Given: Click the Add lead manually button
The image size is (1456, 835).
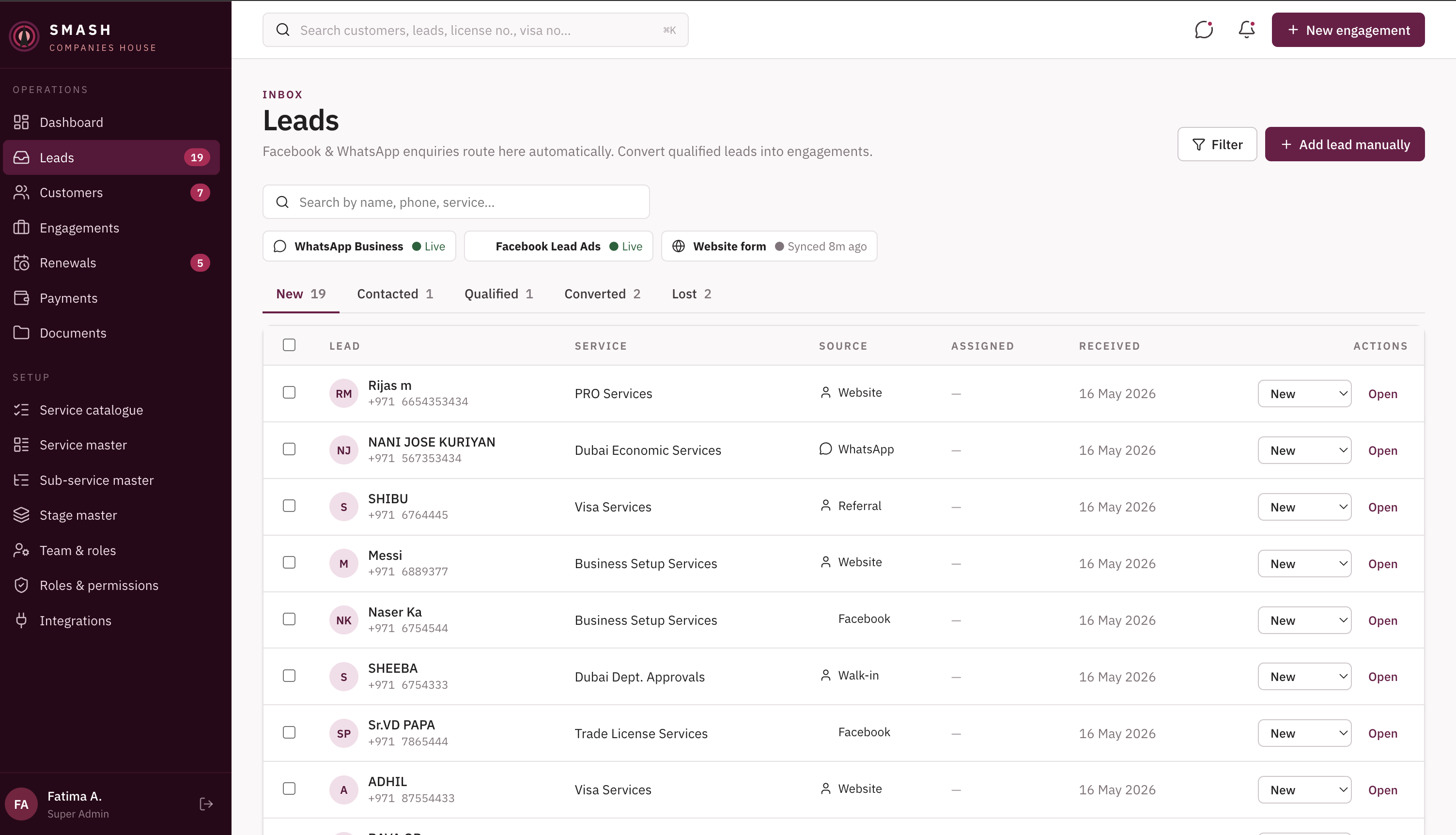Looking at the screenshot, I should [x=1345, y=144].
